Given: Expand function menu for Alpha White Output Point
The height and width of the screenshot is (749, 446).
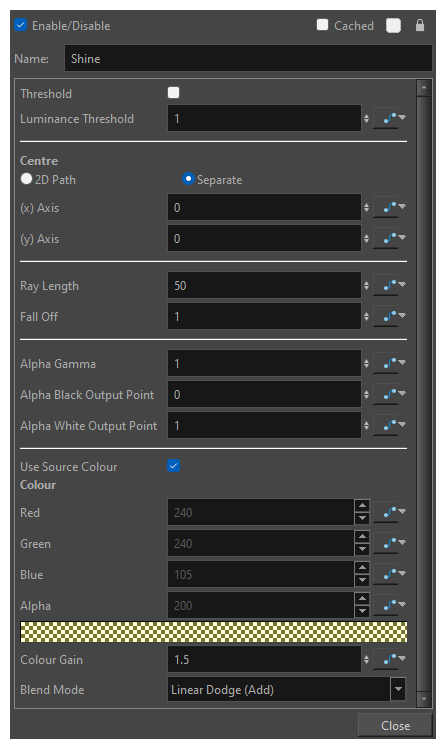Looking at the screenshot, I should click(402, 425).
